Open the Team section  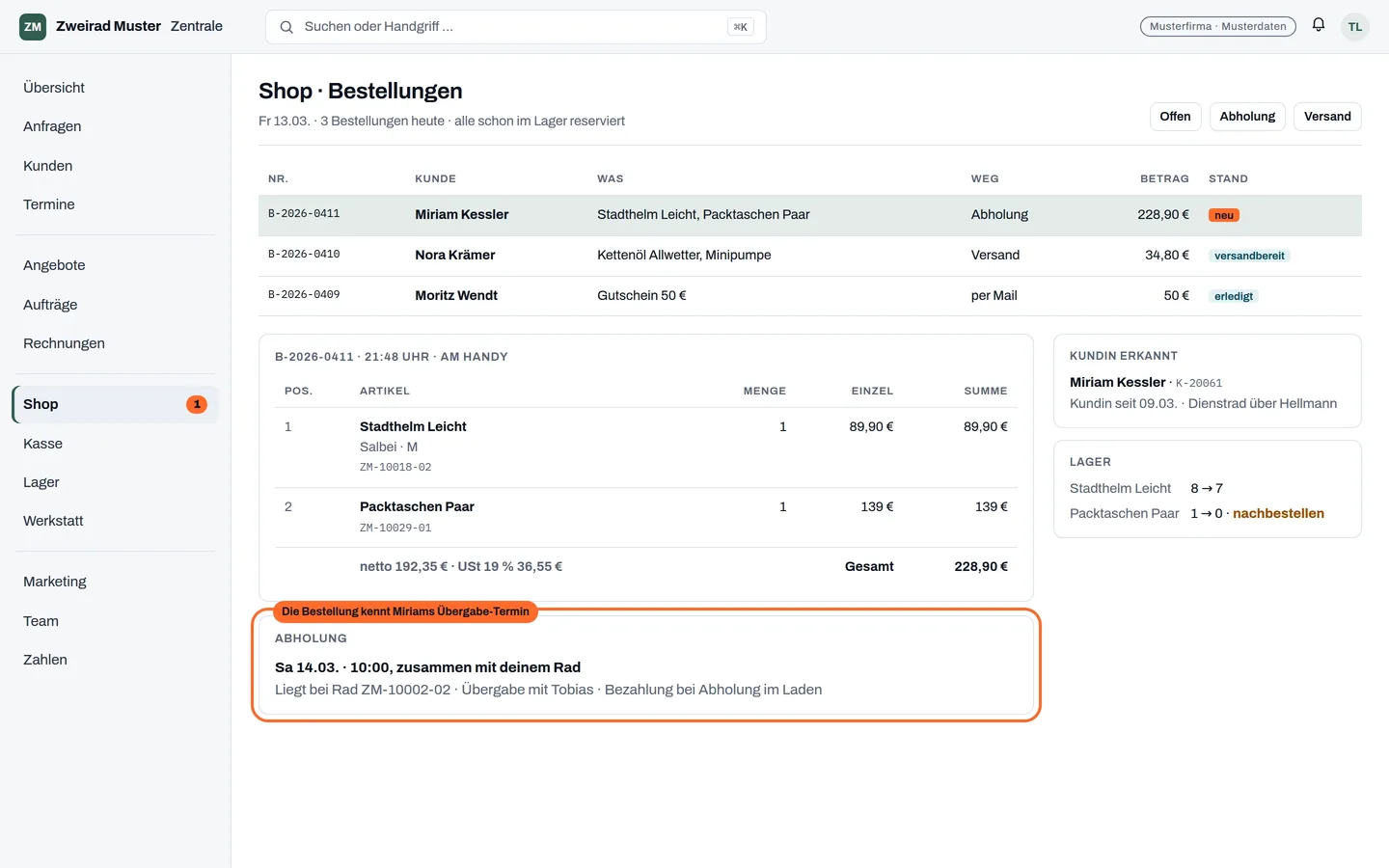pos(116,621)
